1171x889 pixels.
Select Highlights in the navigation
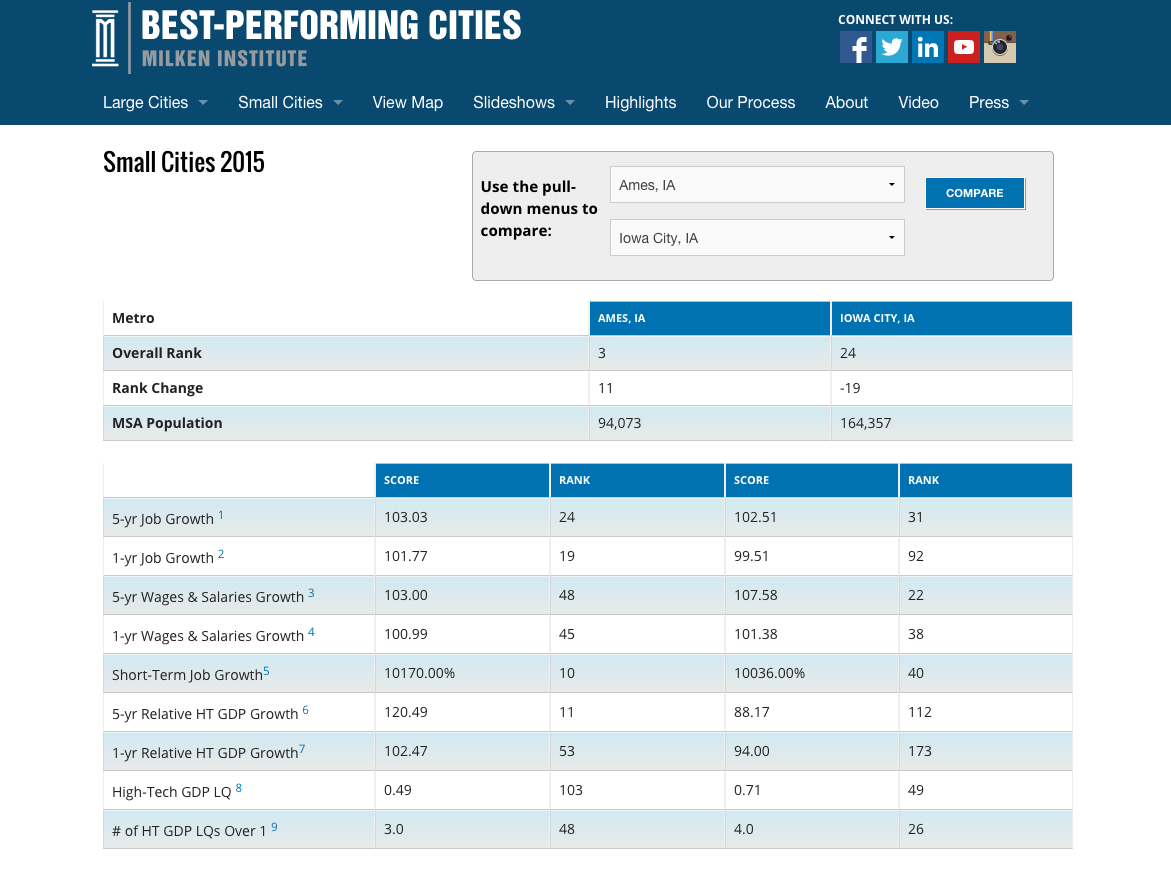click(x=640, y=103)
